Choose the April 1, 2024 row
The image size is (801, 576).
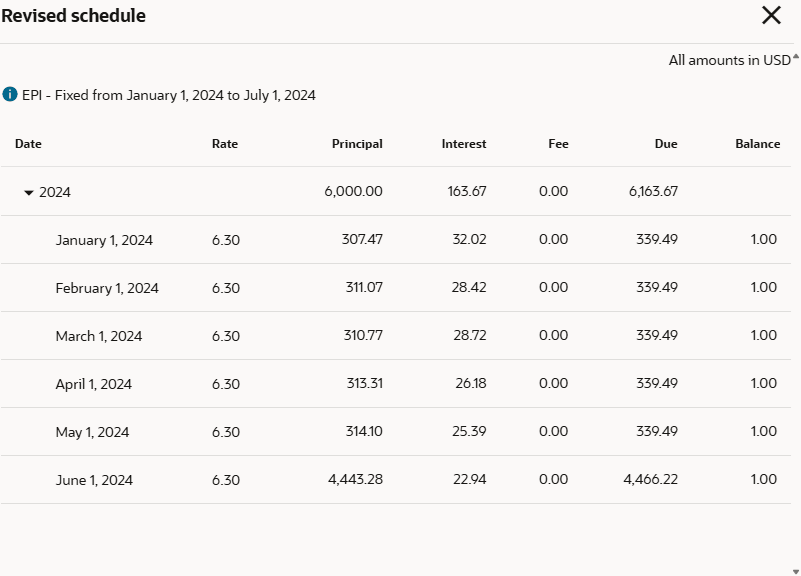93,384
